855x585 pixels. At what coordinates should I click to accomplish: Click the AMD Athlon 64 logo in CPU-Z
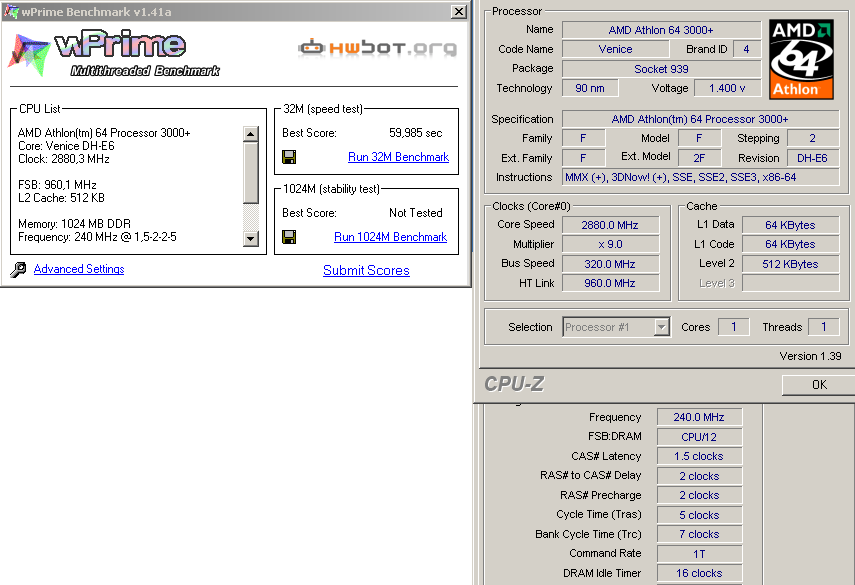(x=801, y=59)
